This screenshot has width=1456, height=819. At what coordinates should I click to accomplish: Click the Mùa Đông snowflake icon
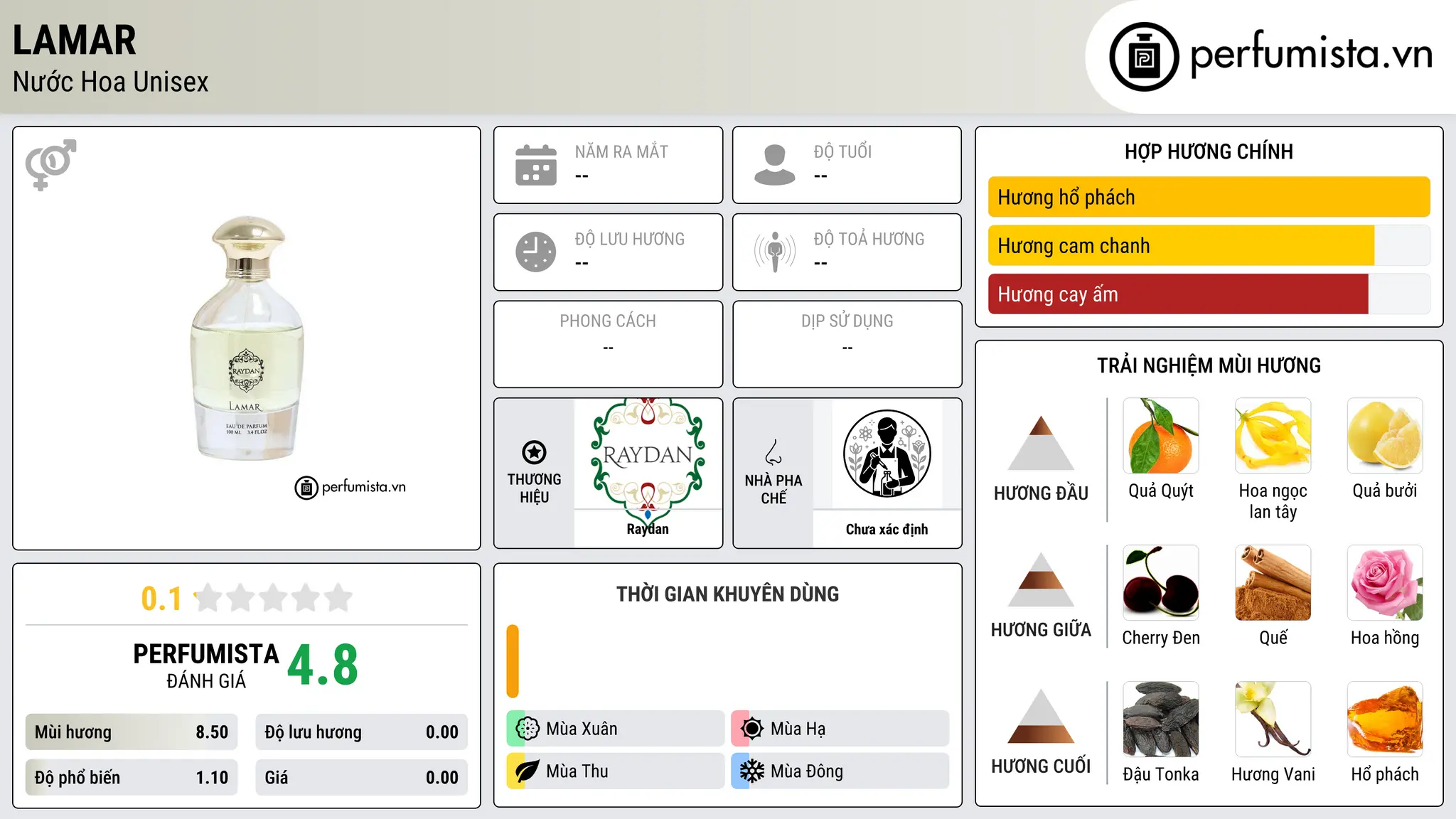[x=752, y=771]
